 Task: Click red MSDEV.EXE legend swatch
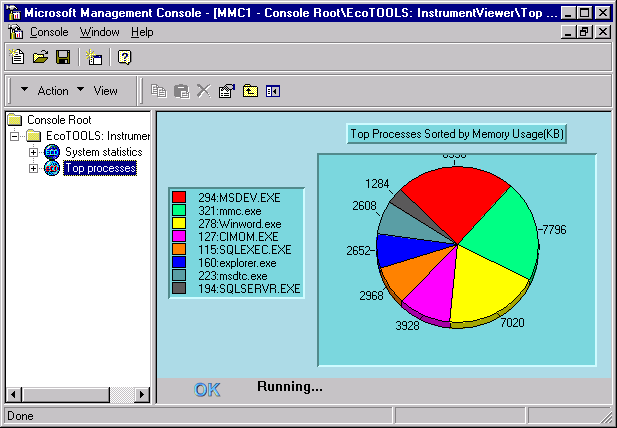tap(179, 197)
